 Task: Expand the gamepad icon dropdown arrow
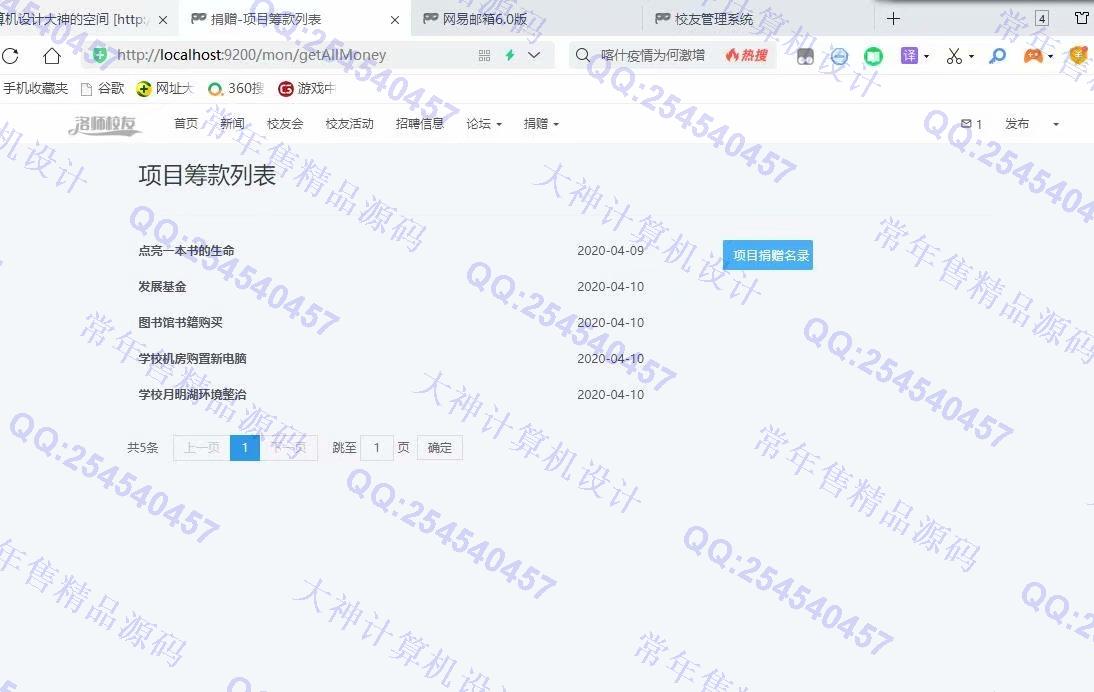click(x=1051, y=57)
